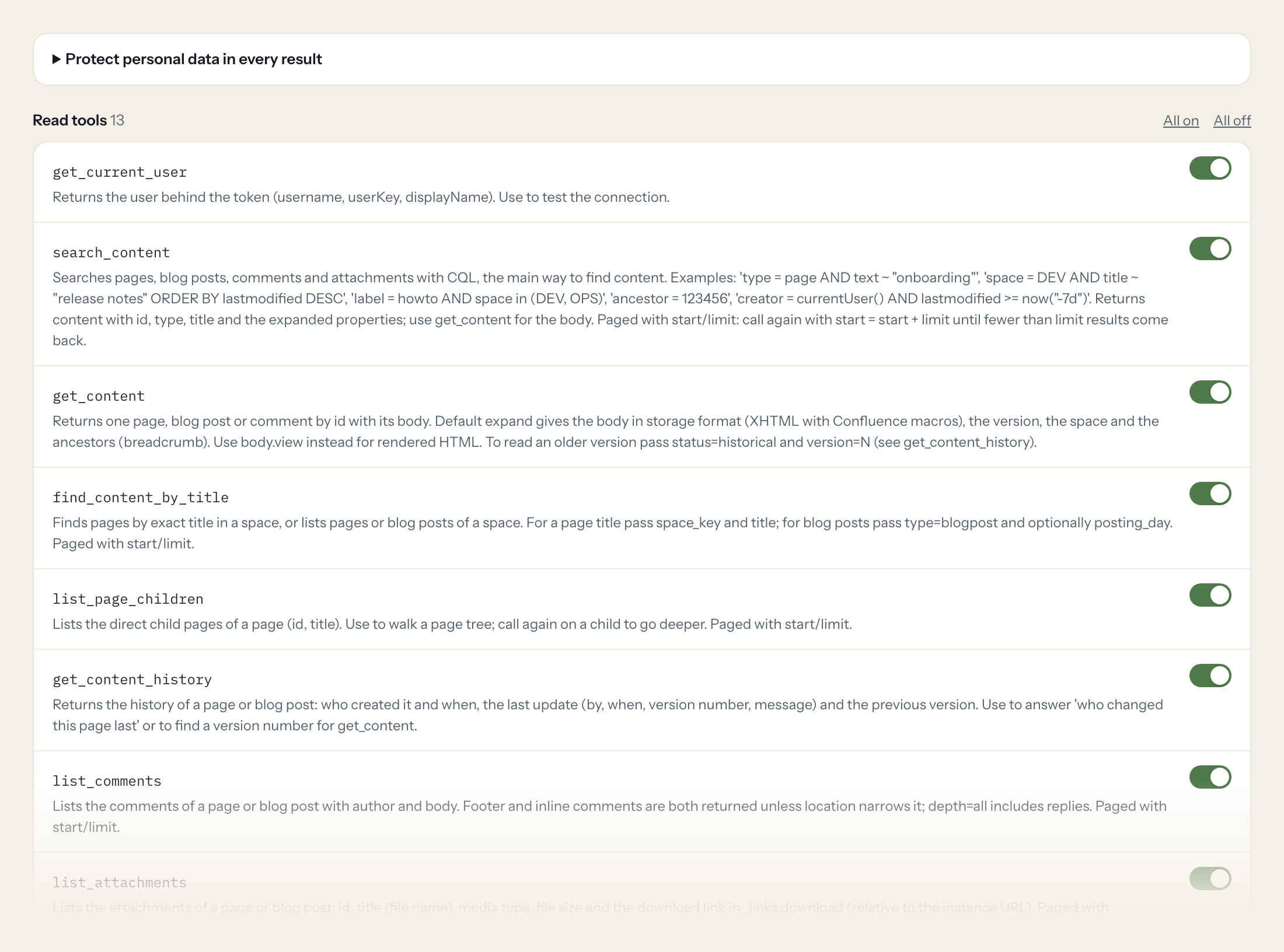The image size is (1284, 952).
Task: Toggle the list_attachments switch
Action: (x=1210, y=878)
